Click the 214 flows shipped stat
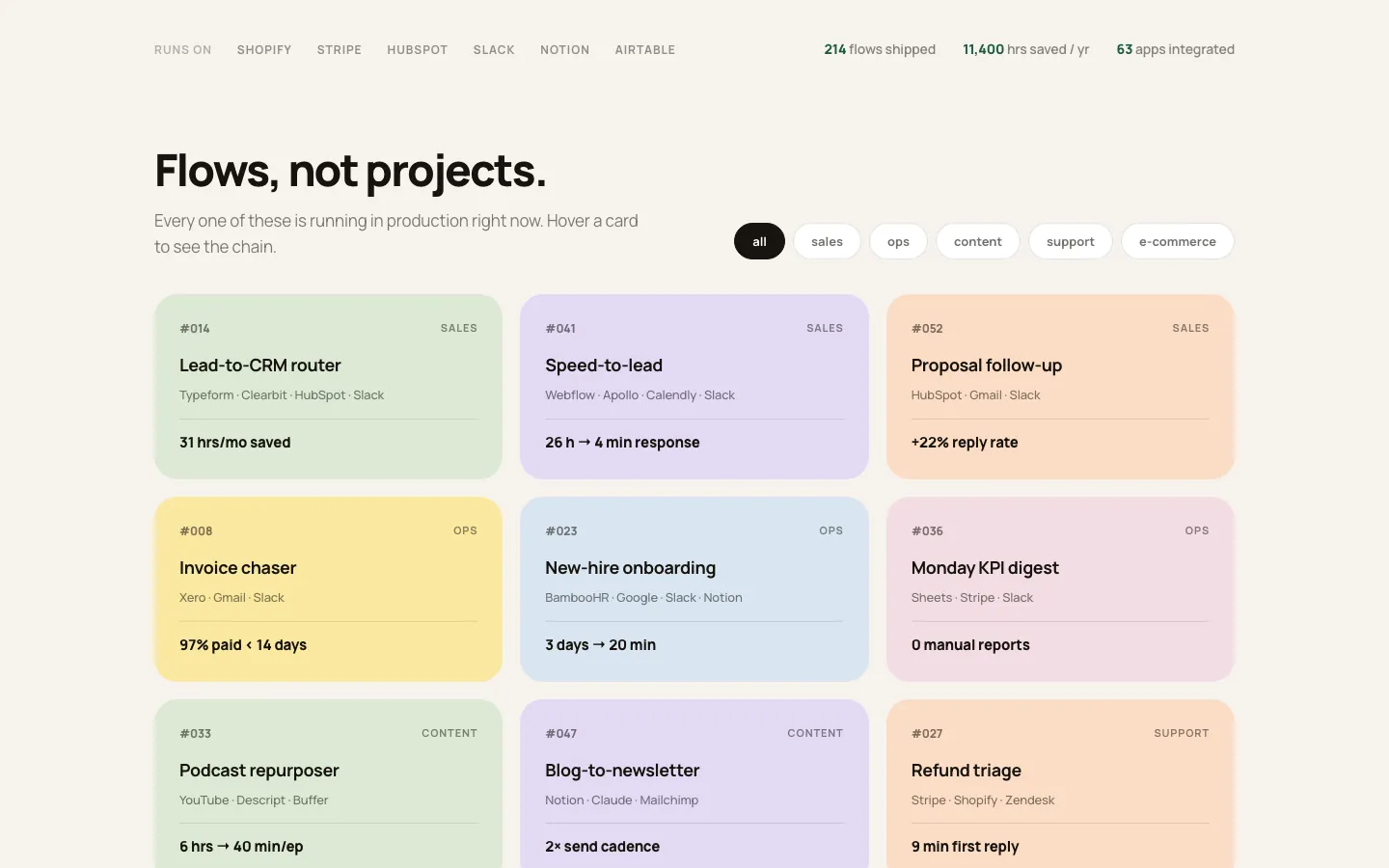 point(880,49)
